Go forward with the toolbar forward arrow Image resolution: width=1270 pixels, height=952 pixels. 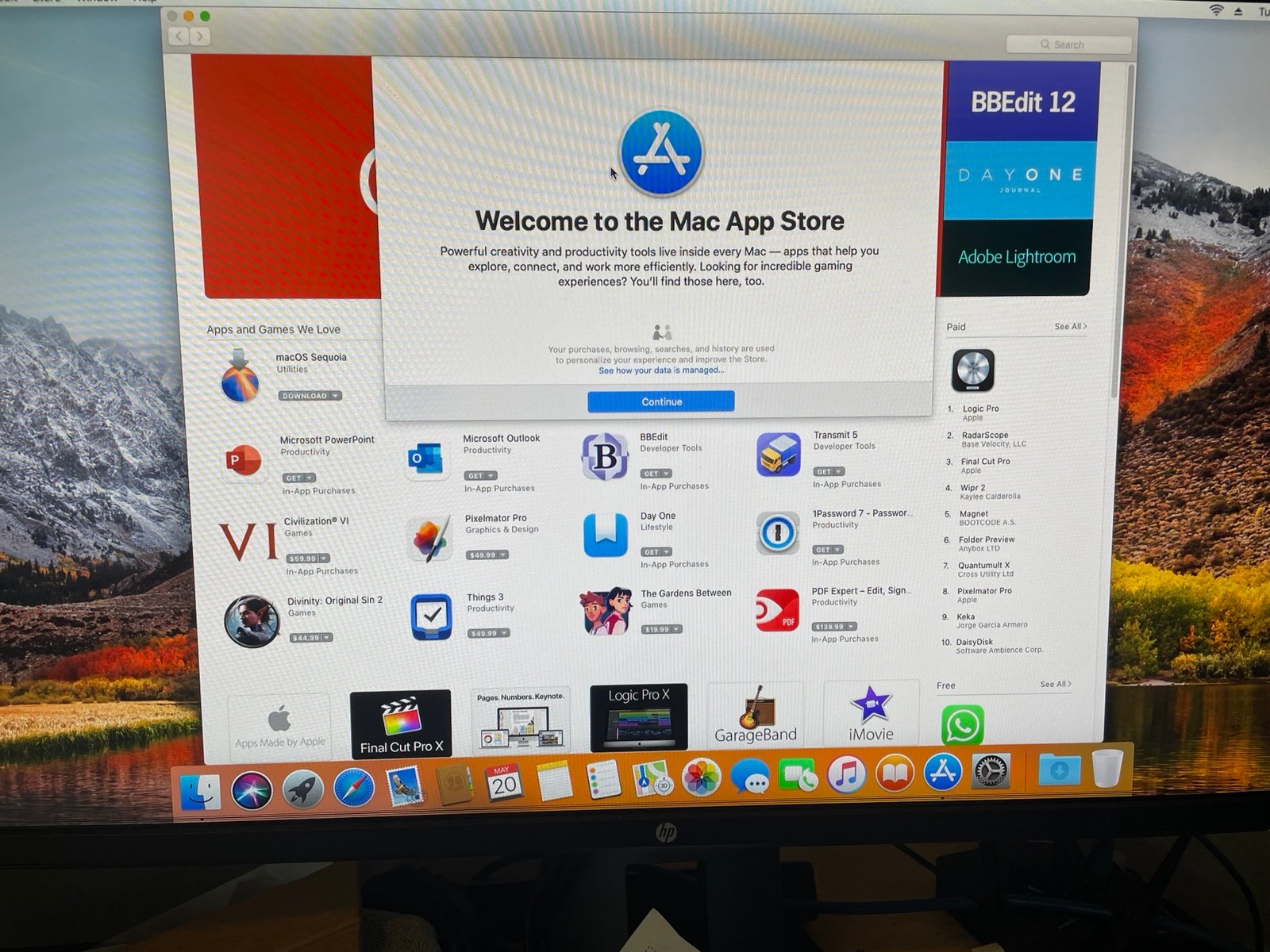[x=201, y=36]
